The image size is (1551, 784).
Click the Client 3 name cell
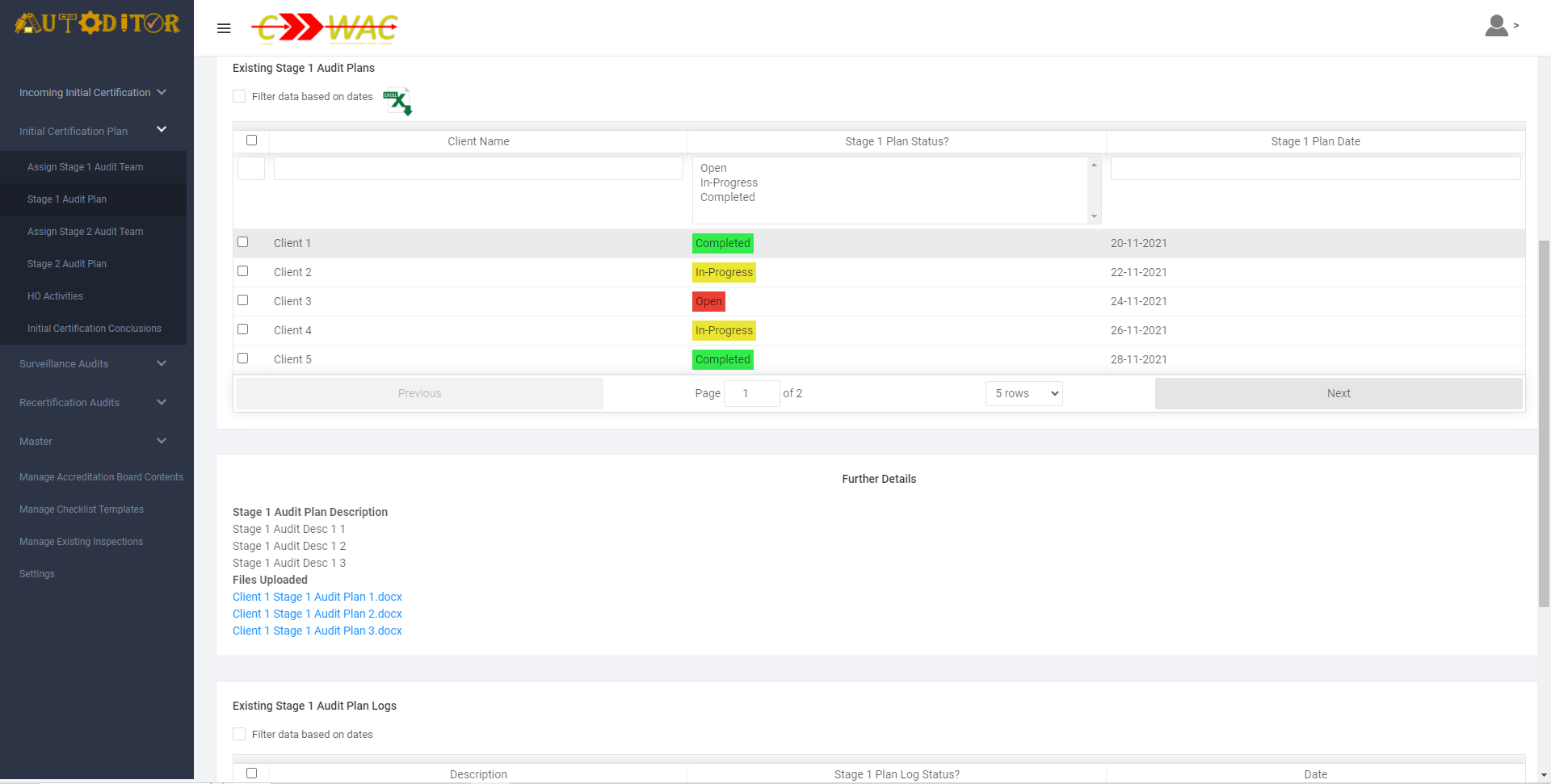478,301
